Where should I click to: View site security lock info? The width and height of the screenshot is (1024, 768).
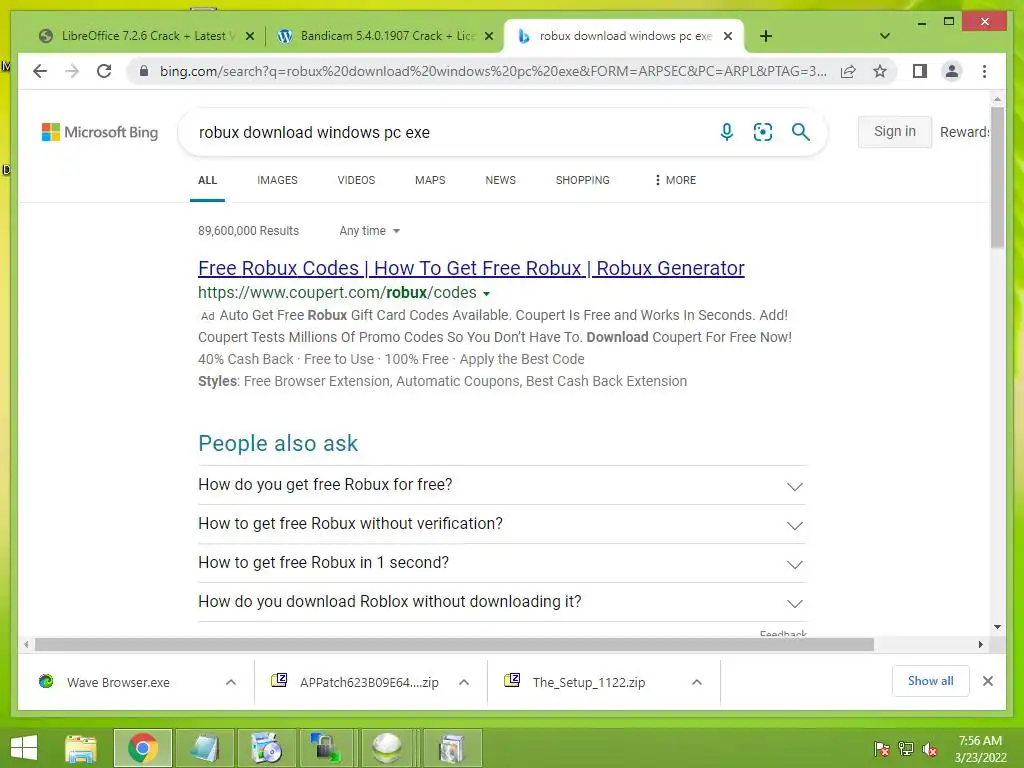pyautogui.click(x=144, y=71)
